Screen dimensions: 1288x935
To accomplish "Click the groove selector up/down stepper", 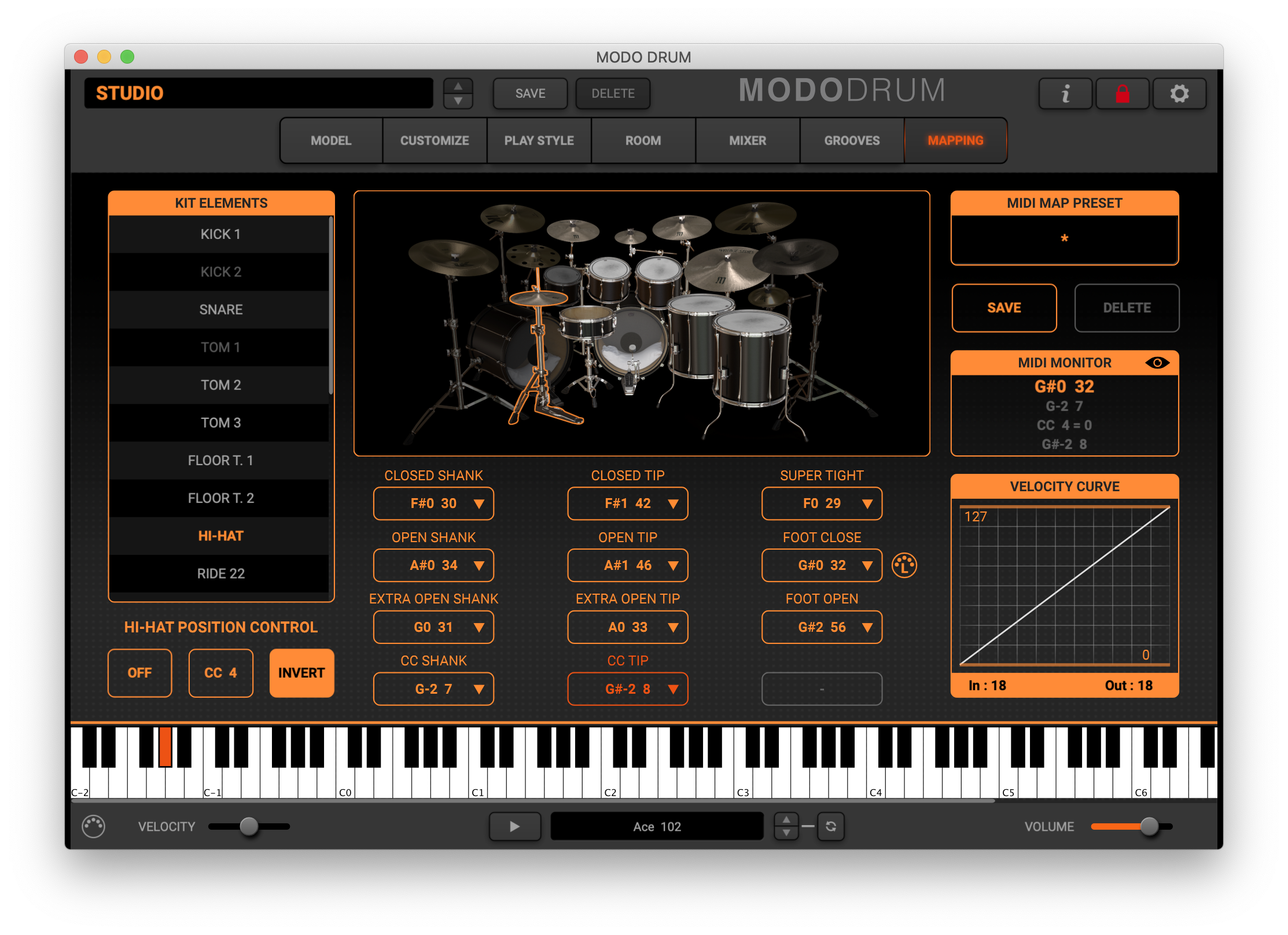I will pyautogui.click(x=786, y=826).
